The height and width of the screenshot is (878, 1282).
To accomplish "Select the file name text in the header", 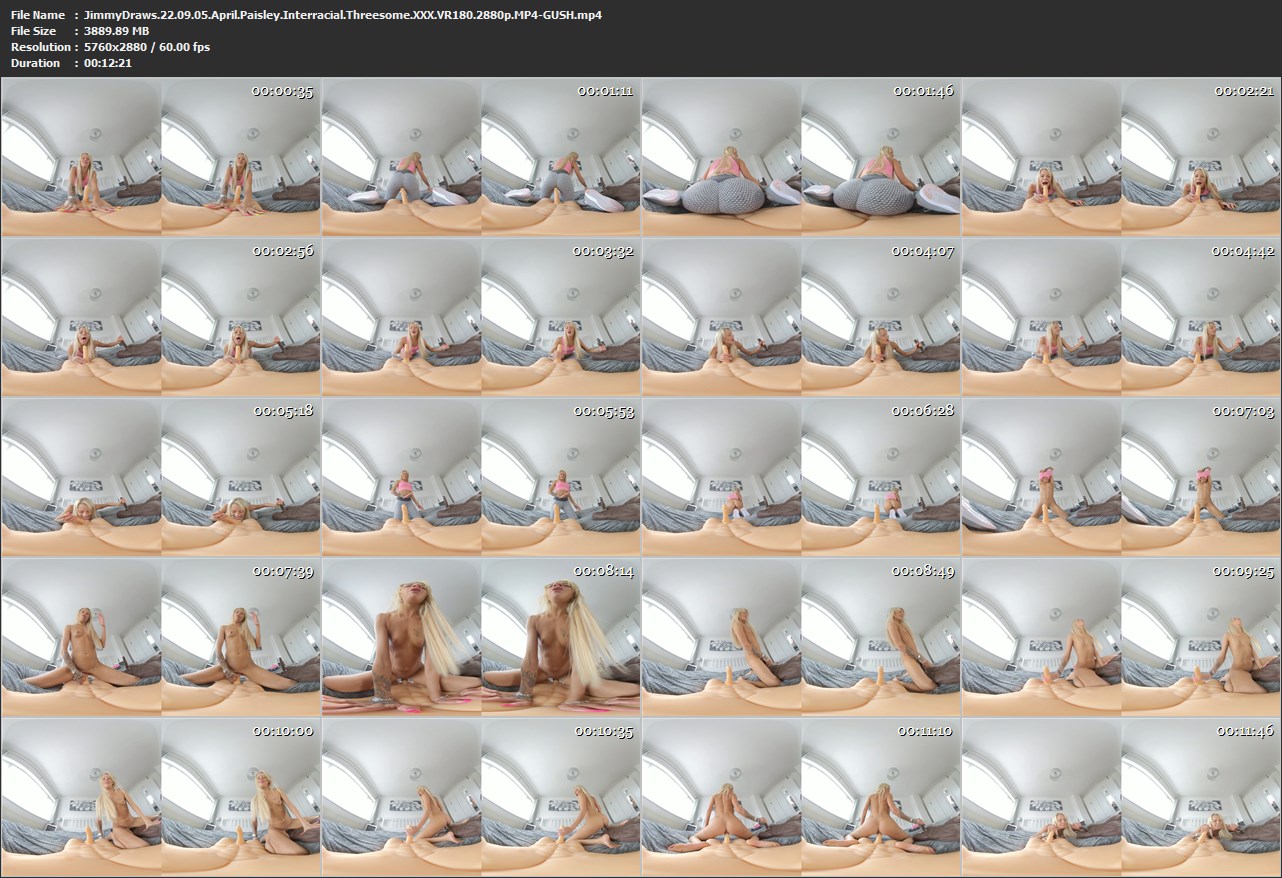I will pos(343,15).
